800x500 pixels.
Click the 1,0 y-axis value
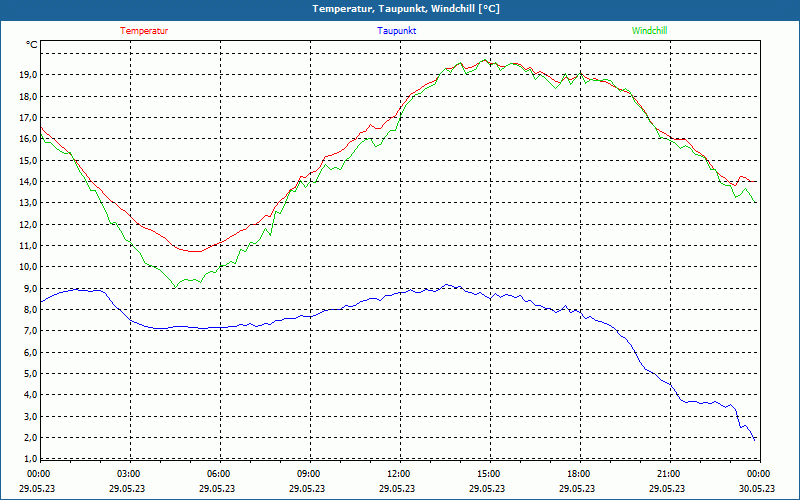pos(30,459)
